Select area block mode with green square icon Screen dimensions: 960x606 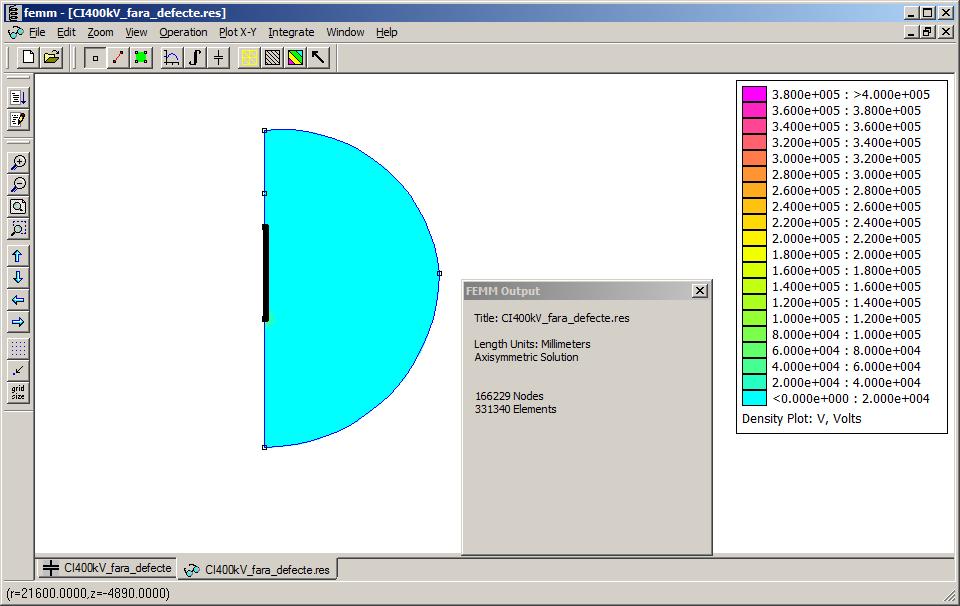(x=141, y=58)
